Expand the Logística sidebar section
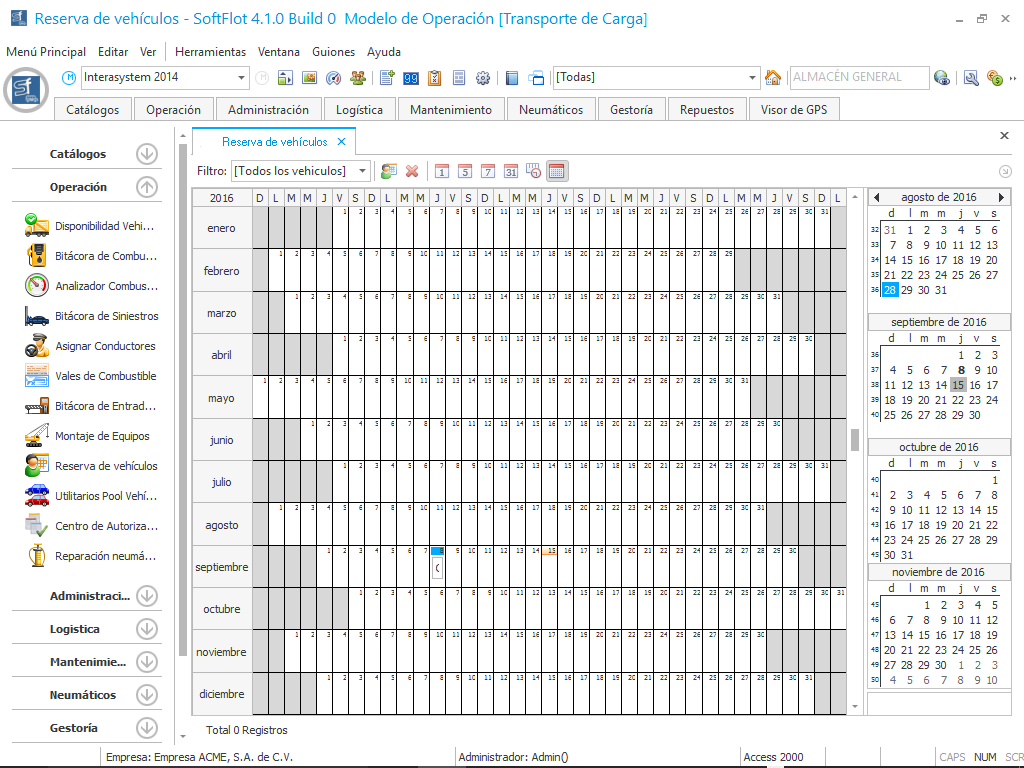The image size is (1024, 768). 147,629
